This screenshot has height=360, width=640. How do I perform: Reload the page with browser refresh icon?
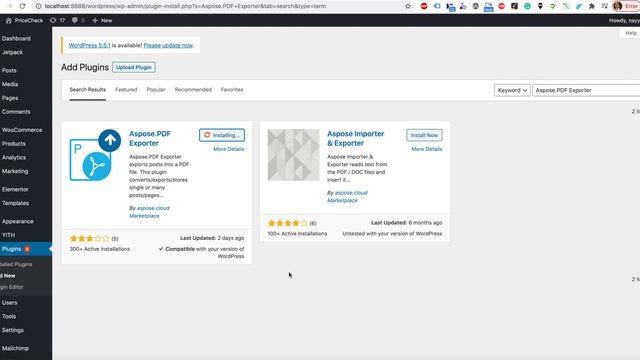coord(22,6)
